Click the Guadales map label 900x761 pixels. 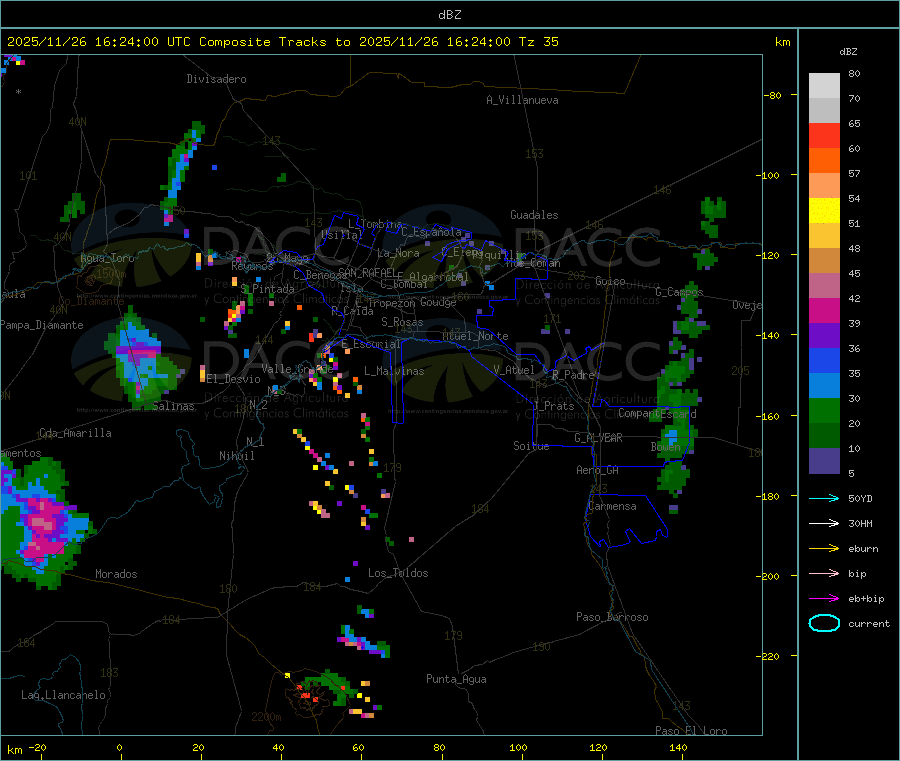click(x=534, y=215)
